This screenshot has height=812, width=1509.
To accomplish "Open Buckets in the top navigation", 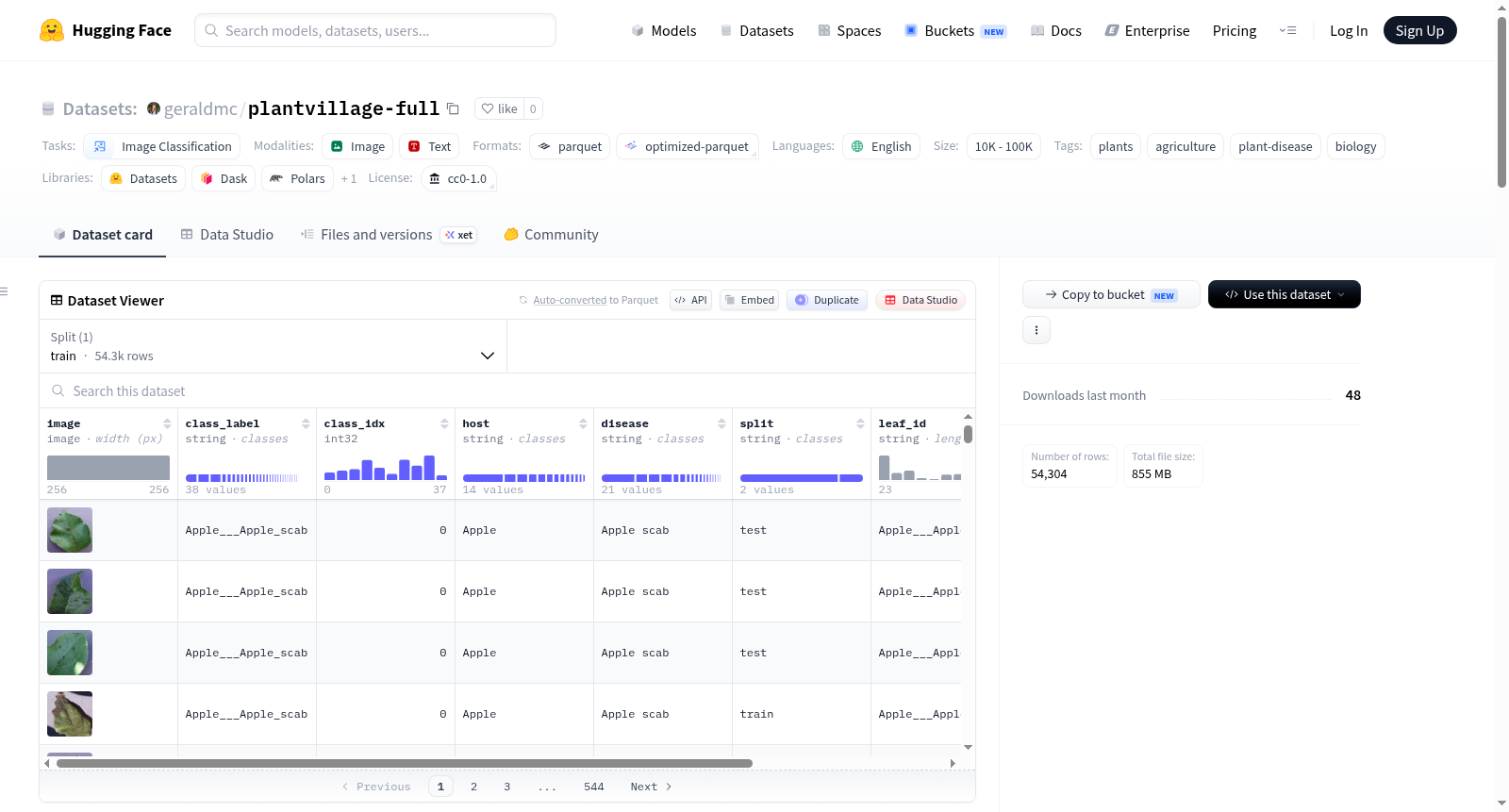I will point(955,30).
